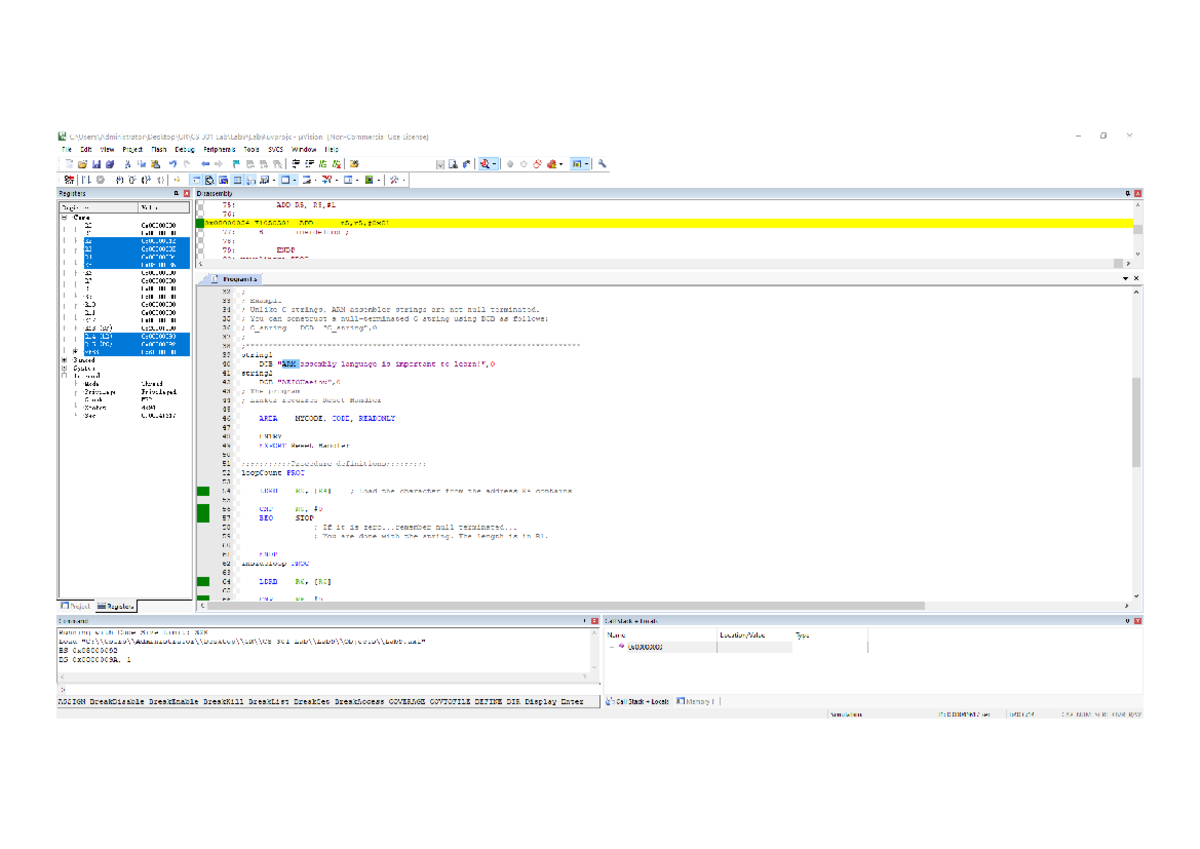Close the Registers panel with red X
The width and height of the screenshot is (1200, 849).
(186, 193)
